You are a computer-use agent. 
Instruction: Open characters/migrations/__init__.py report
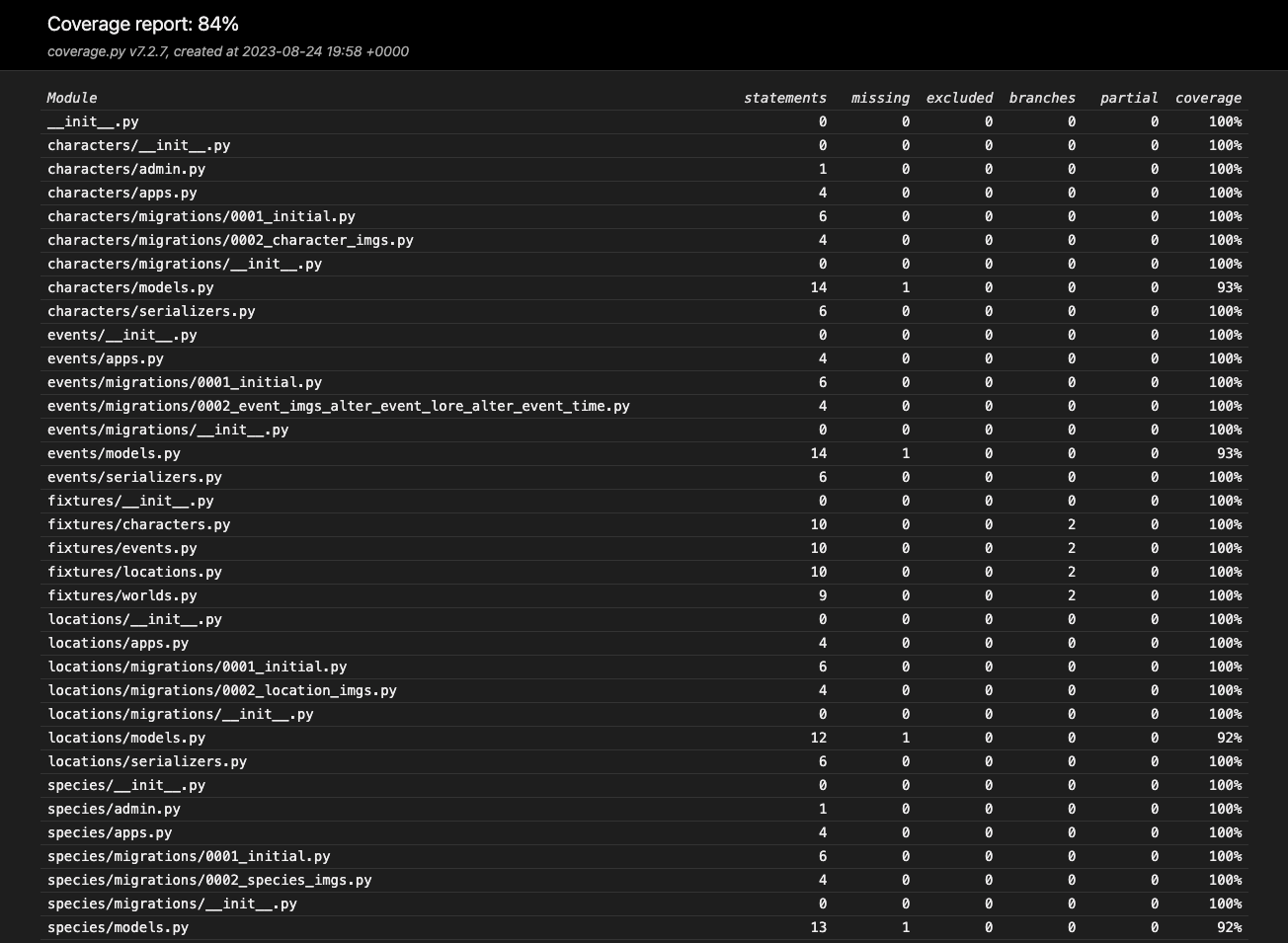[x=185, y=264]
